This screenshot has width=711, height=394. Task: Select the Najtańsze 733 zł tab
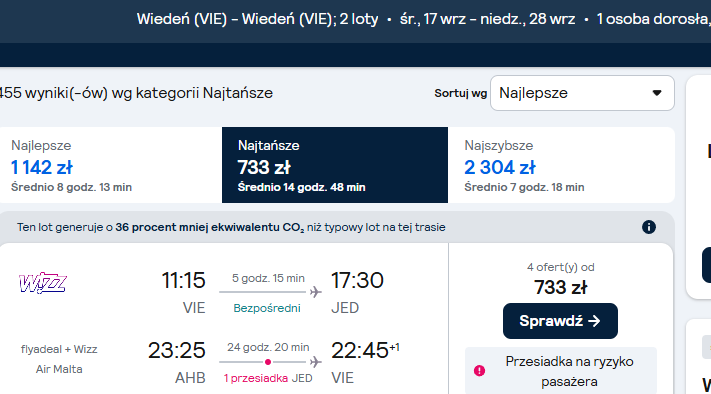point(335,165)
